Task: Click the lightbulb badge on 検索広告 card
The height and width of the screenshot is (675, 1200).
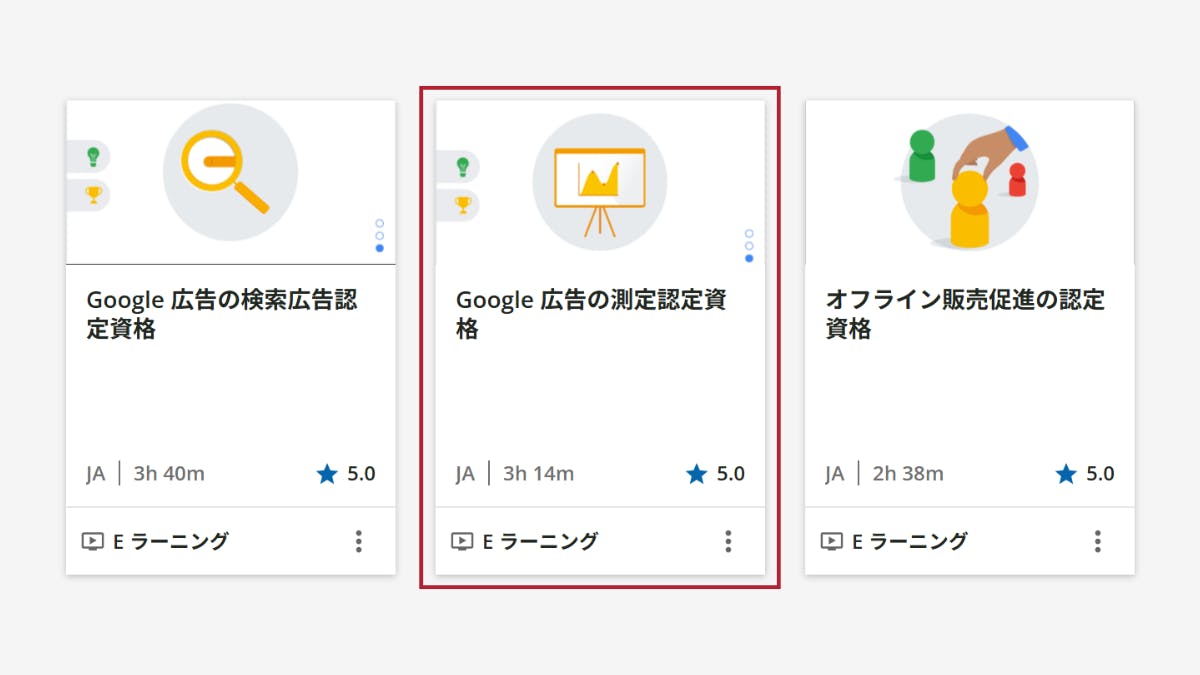Action: [x=93, y=156]
